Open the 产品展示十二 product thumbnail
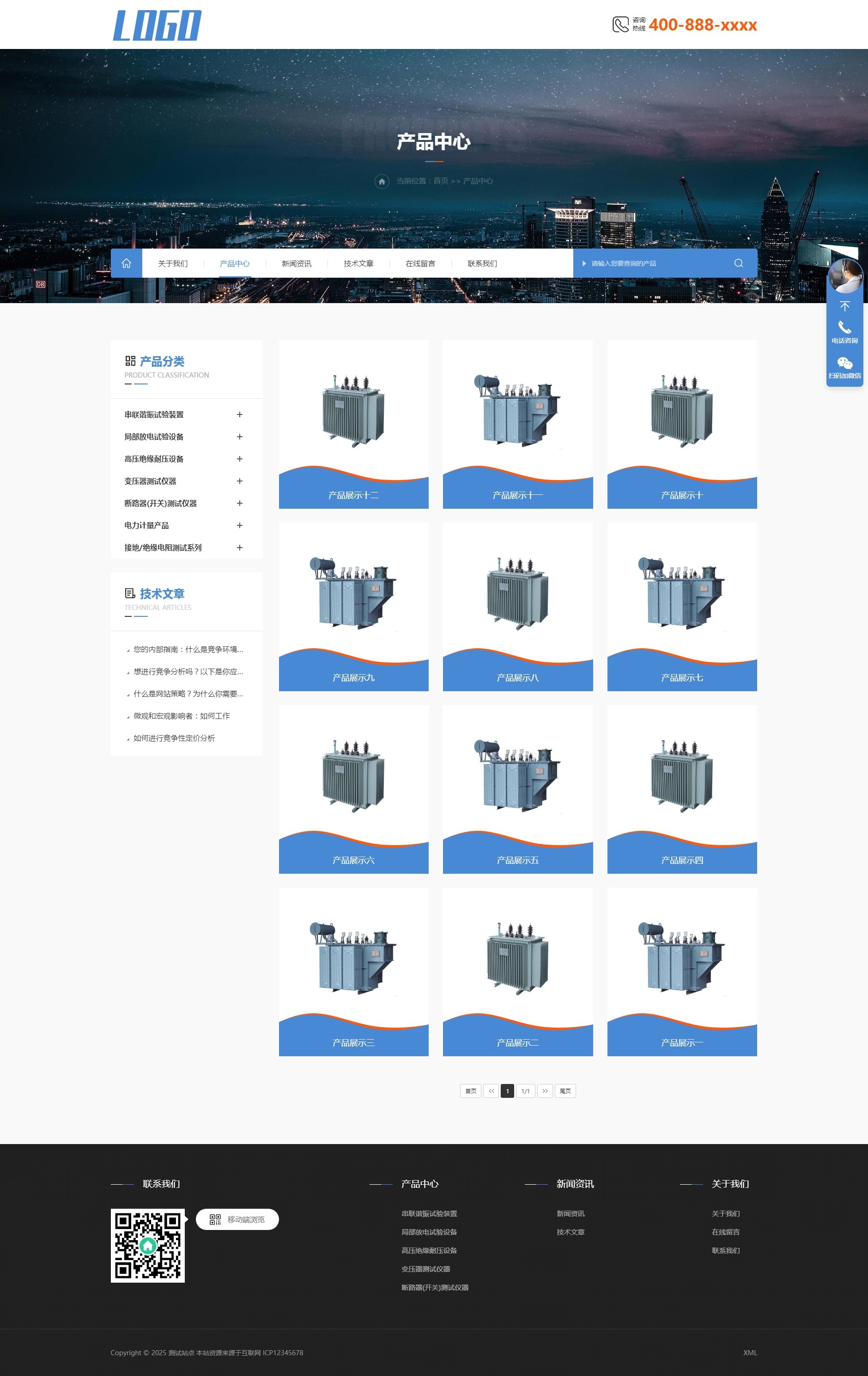 pos(353,411)
